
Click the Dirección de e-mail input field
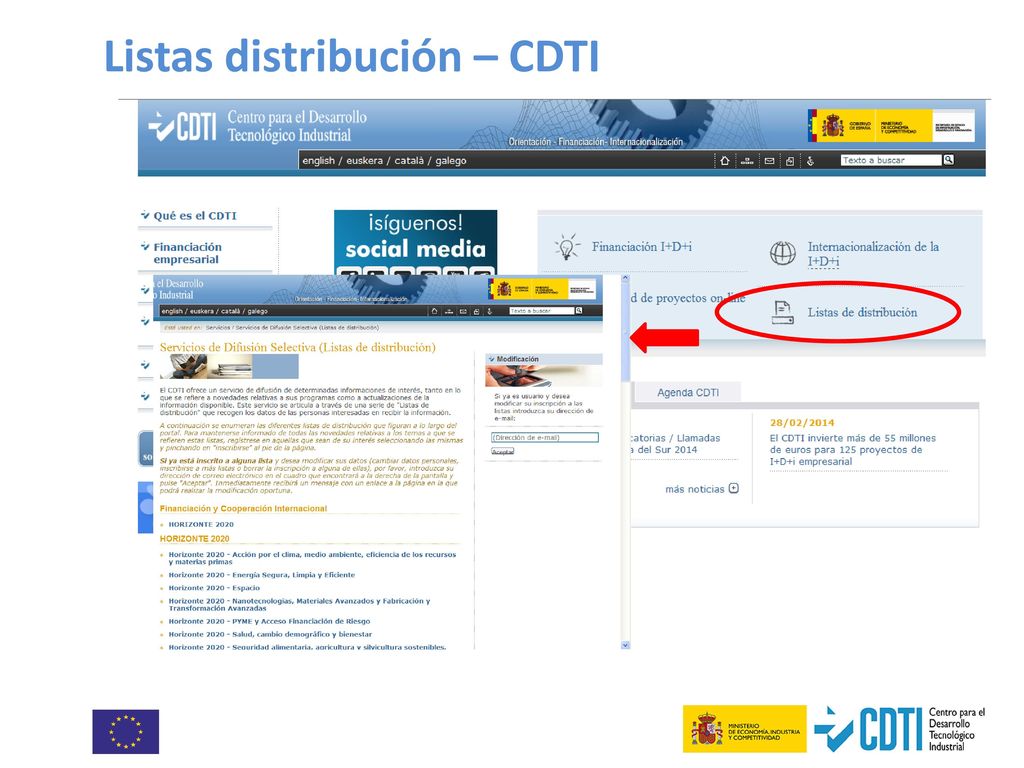pyautogui.click(x=545, y=438)
